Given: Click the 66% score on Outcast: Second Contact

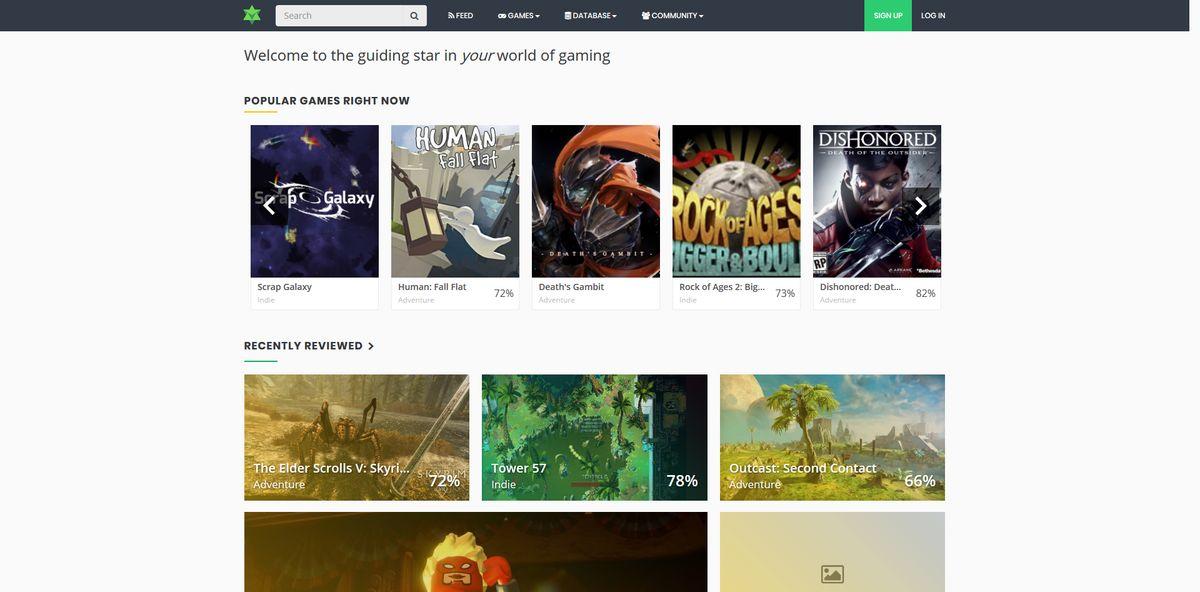Looking at the screenshot, I should click(x=920, y=481).
